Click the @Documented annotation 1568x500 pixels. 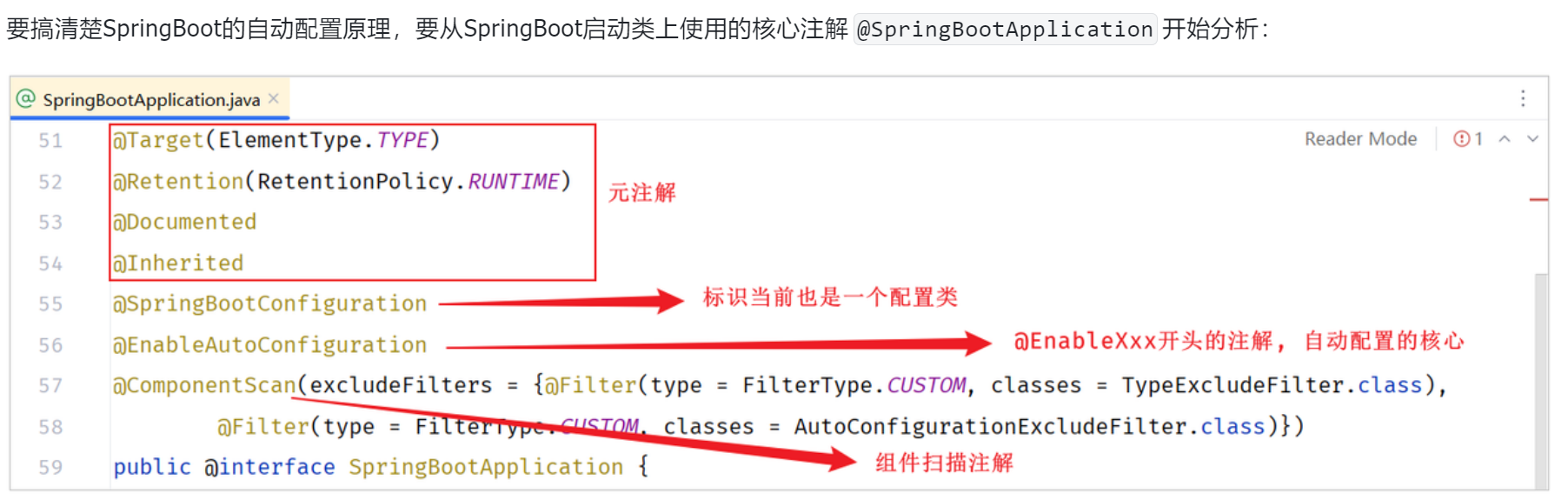(184, 222)
